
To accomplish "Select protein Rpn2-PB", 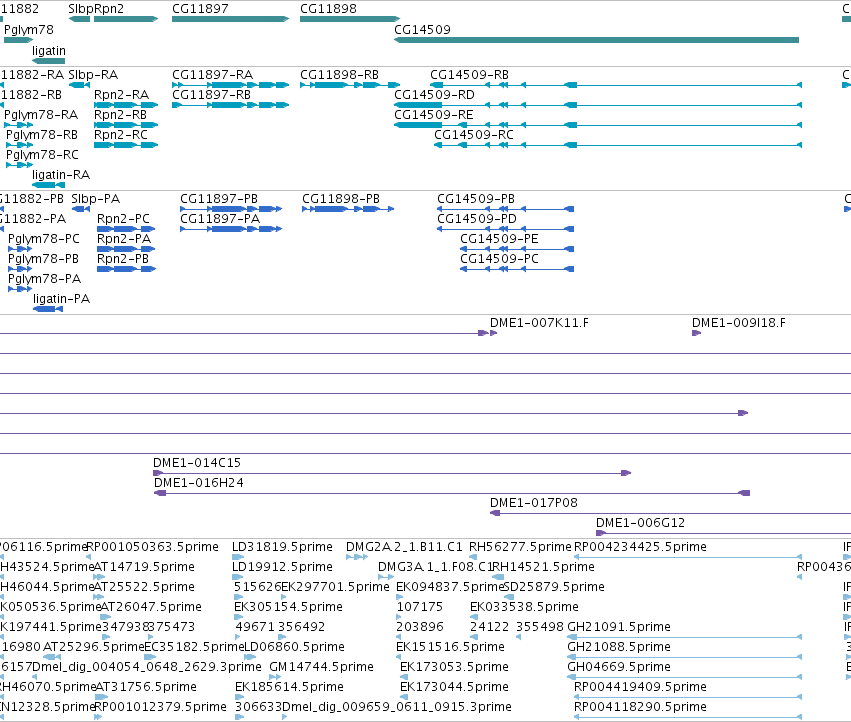I will coord(123,259).
